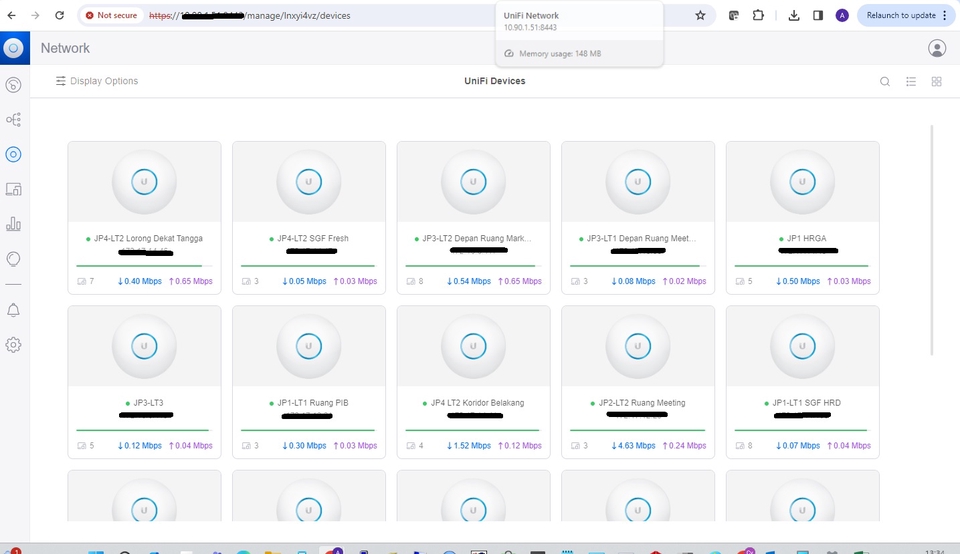The image size is (960, 554).
Task: Click client count 7 on Lorong Dekat Tangga
Action: [x=86, y=281]
